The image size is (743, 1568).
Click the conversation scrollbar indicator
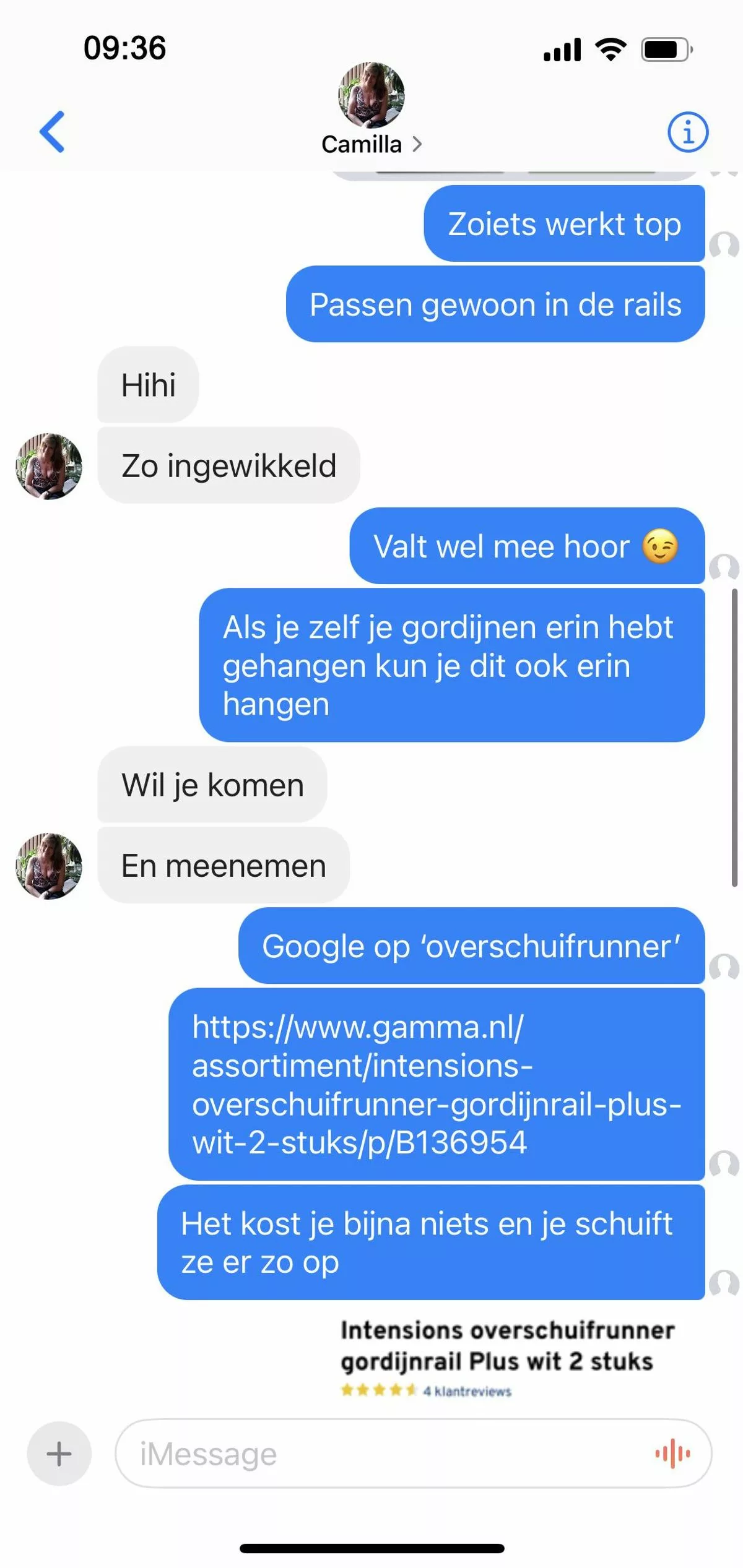point(734,738)
